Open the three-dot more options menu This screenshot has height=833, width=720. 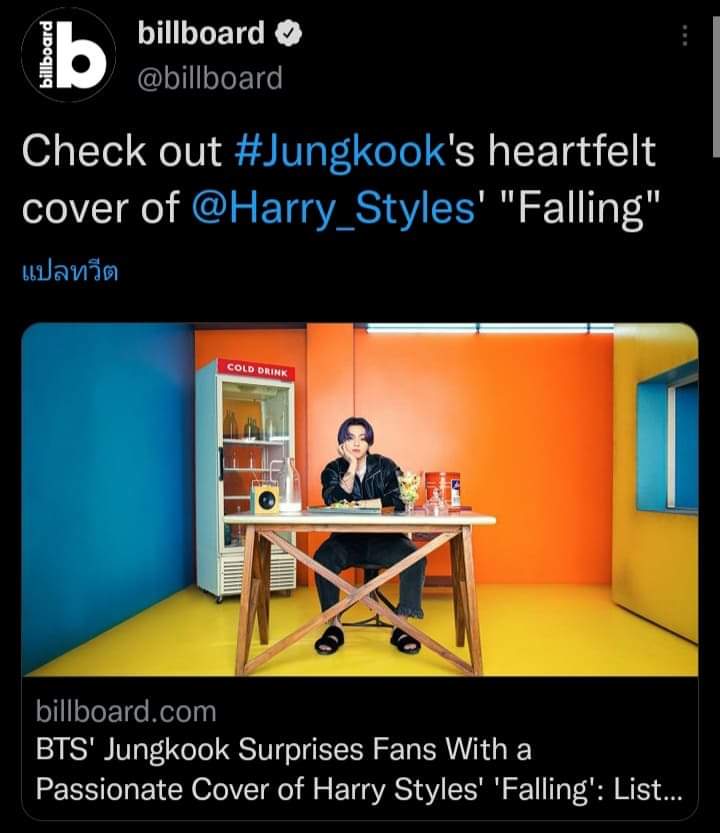(684, 35)
